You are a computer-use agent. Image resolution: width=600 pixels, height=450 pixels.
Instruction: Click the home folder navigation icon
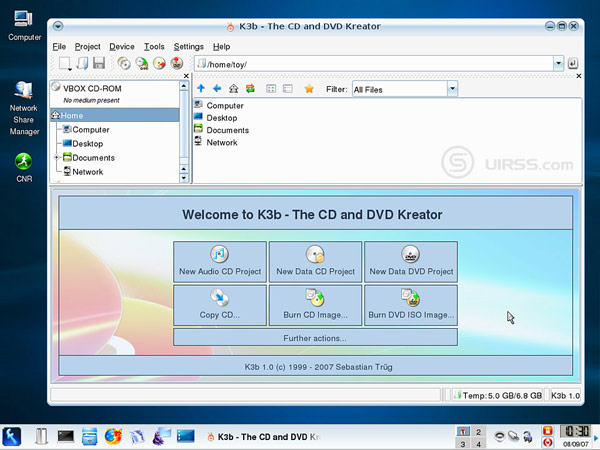tap(234, 89)
